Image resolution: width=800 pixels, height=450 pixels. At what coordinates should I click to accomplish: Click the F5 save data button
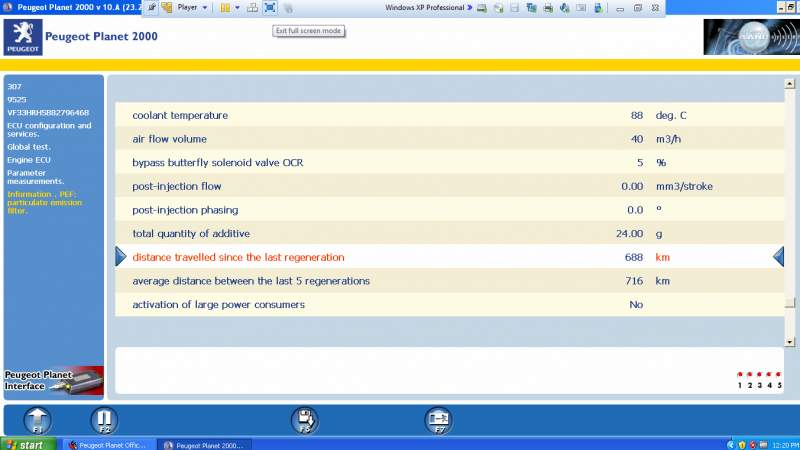(305, 420)
